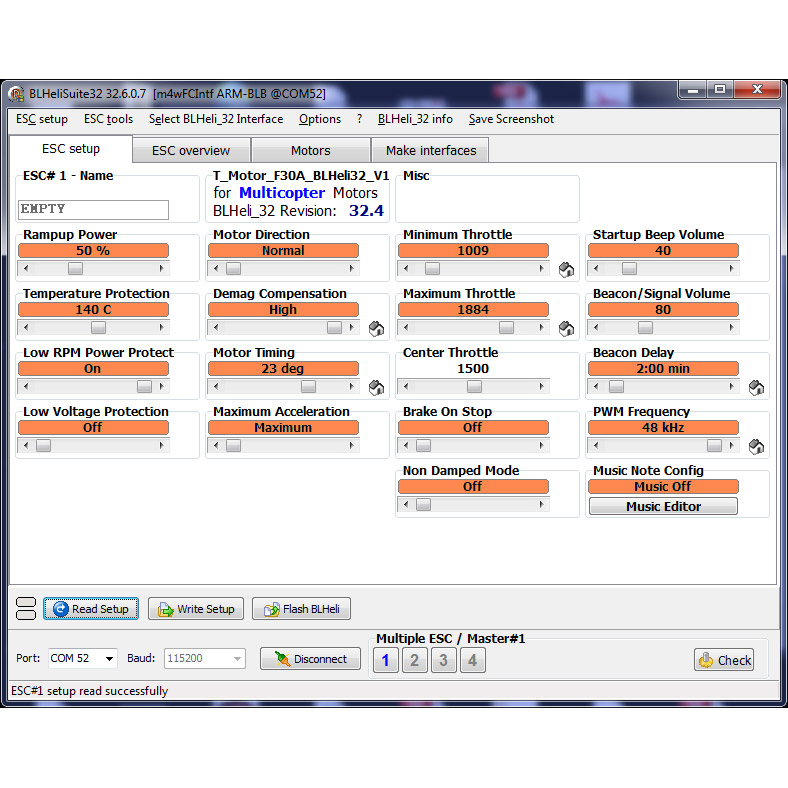Open the ESC setup menu

pos(42,119)
